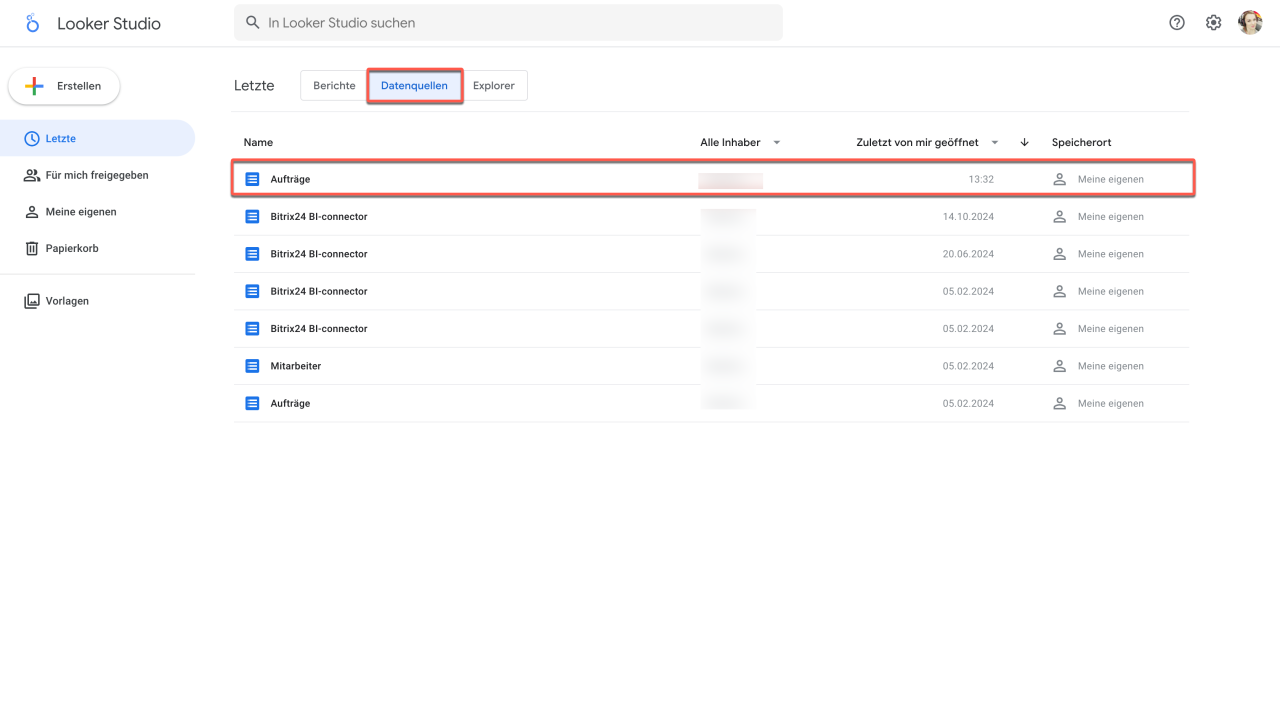Open the settings gear icon
Image resolution: width=1280 pixels, height=706 pixels.
click(x=1213, y=23)
